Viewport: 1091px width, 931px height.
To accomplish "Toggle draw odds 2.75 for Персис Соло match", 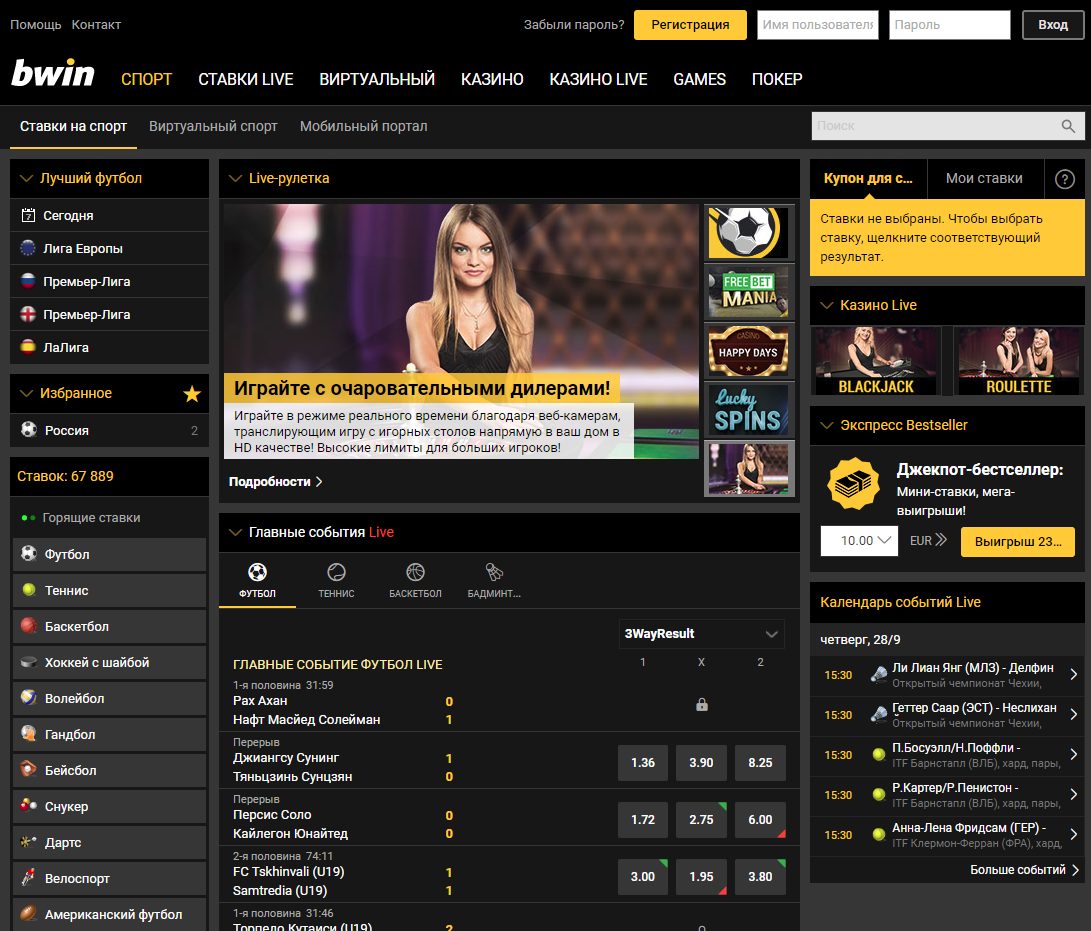I will tap(701, 820).
